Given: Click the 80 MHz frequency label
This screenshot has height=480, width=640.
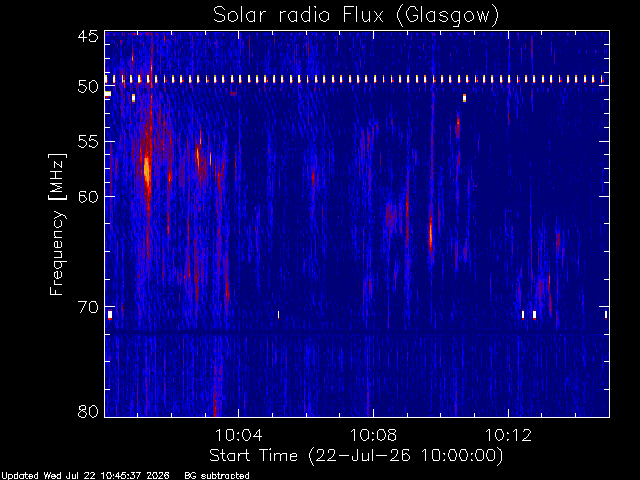Looking at the screenshot, I should pos(88,411).
